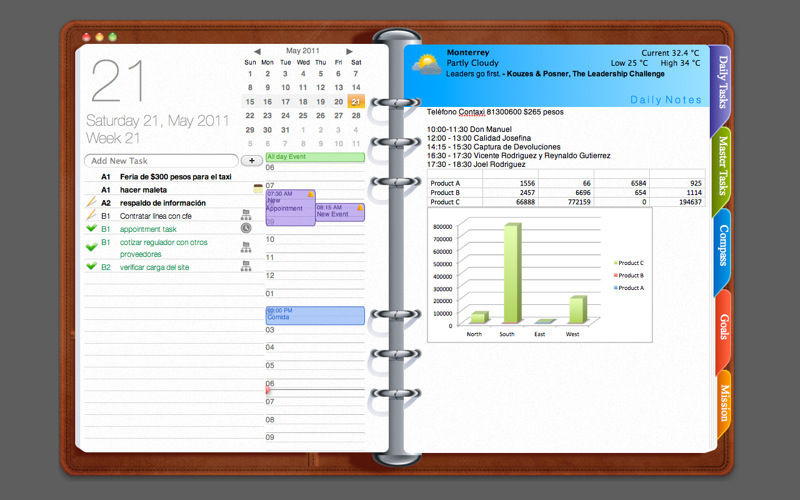Uncheck 'cotizar regulador con otros proveedores' task
This screenshot has height=500, width=800.
coord(91,247)
